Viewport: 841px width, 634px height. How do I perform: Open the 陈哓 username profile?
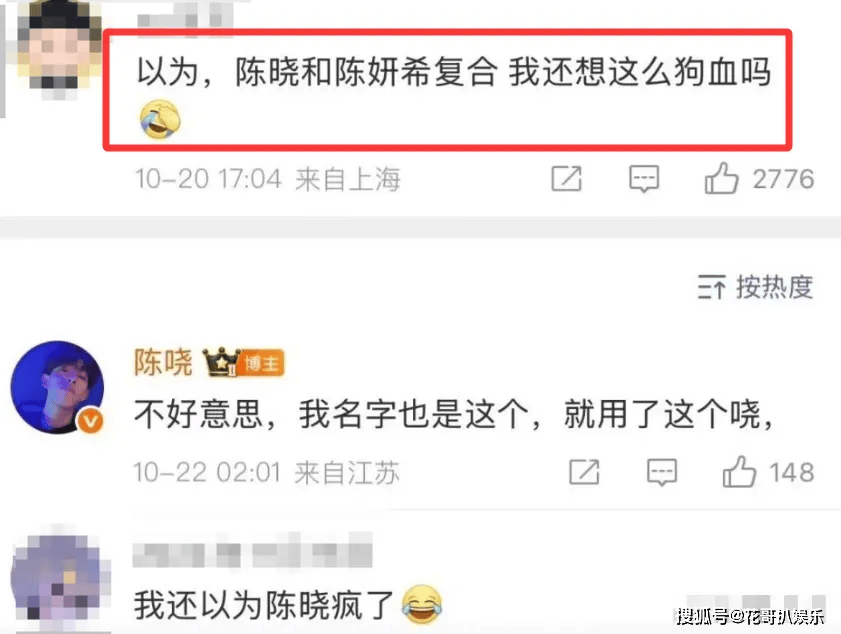pos(163,363)
